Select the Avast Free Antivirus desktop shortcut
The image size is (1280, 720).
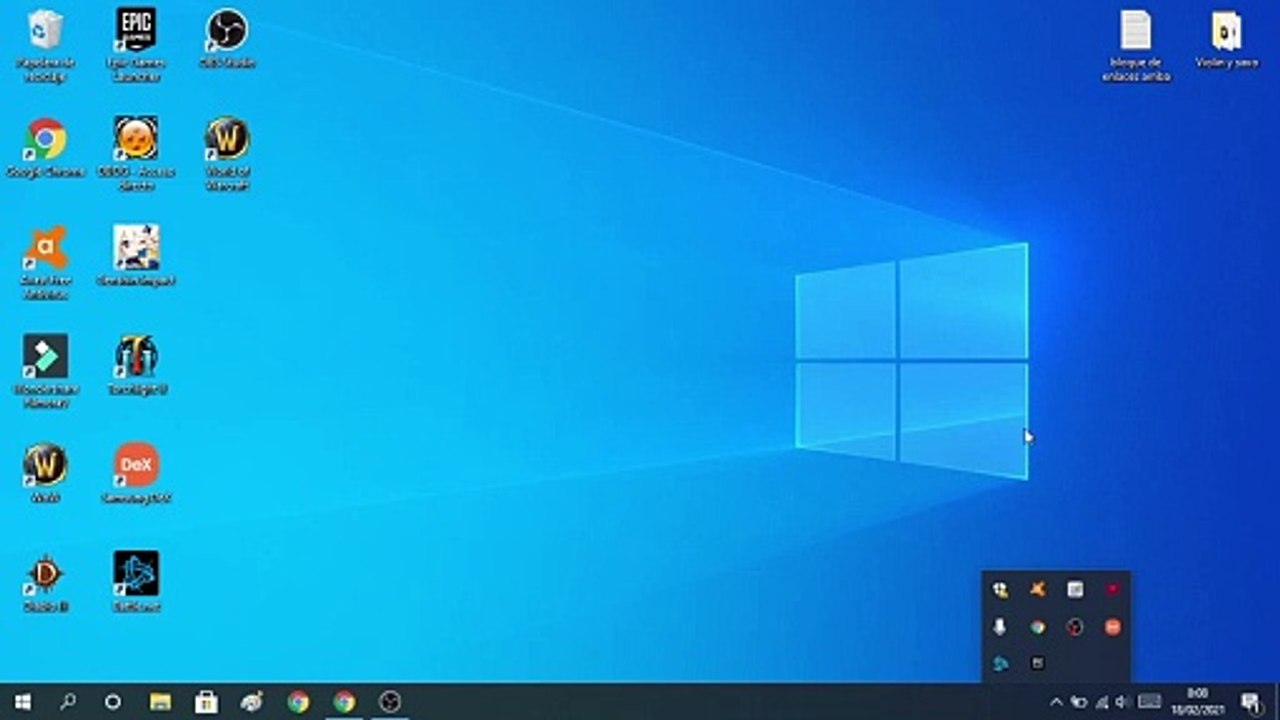45,263
